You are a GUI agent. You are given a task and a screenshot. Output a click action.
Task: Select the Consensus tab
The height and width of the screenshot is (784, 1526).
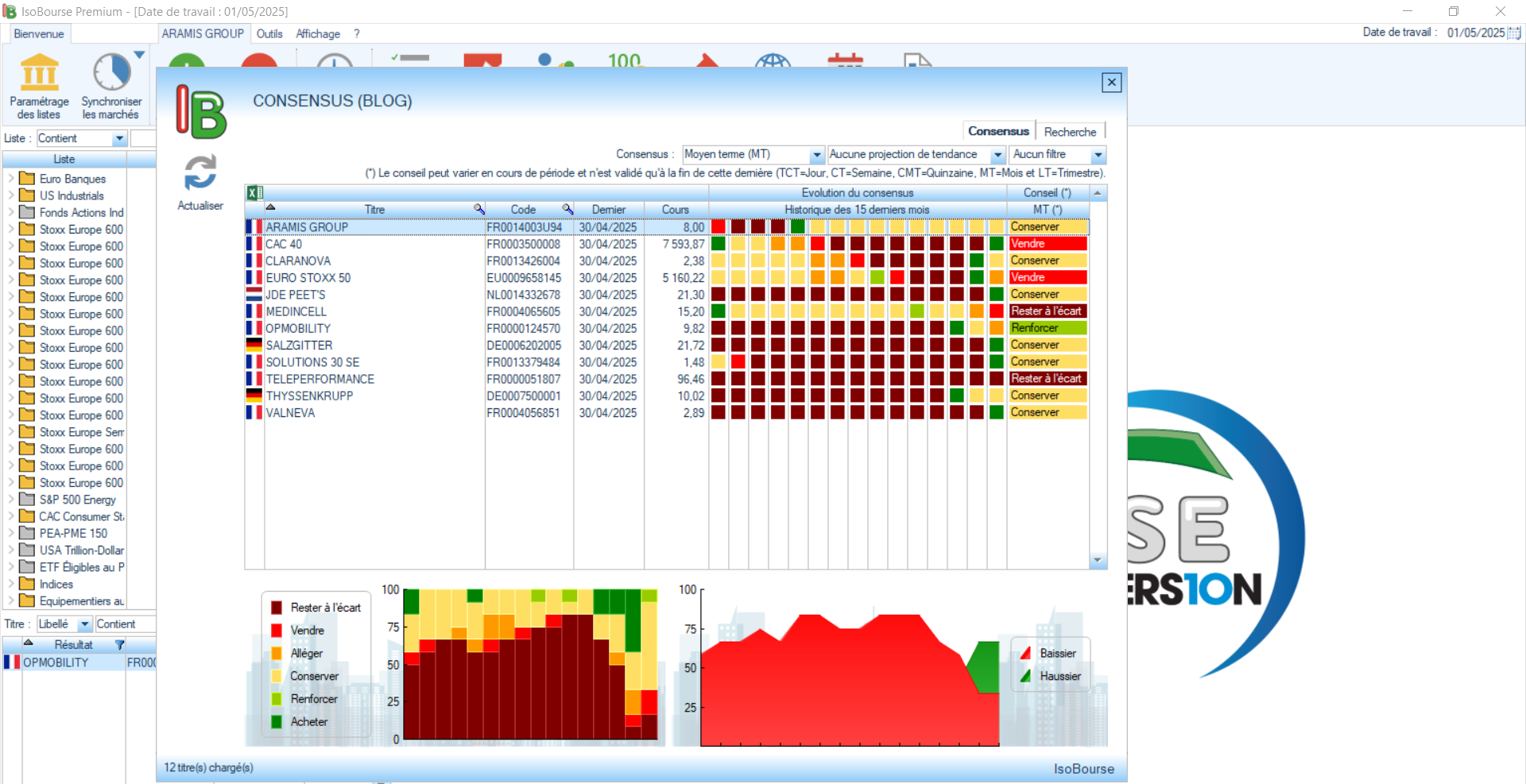(998, 131)
